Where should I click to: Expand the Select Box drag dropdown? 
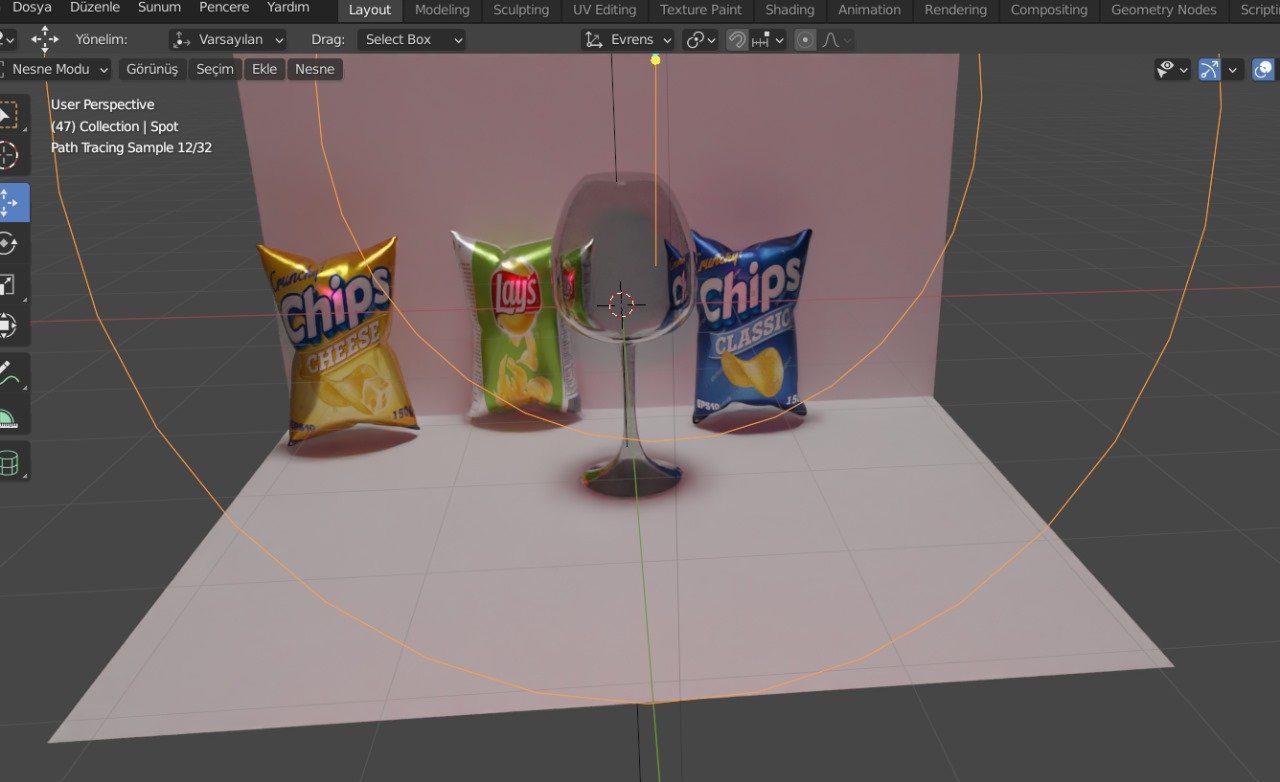pos(411,40)
